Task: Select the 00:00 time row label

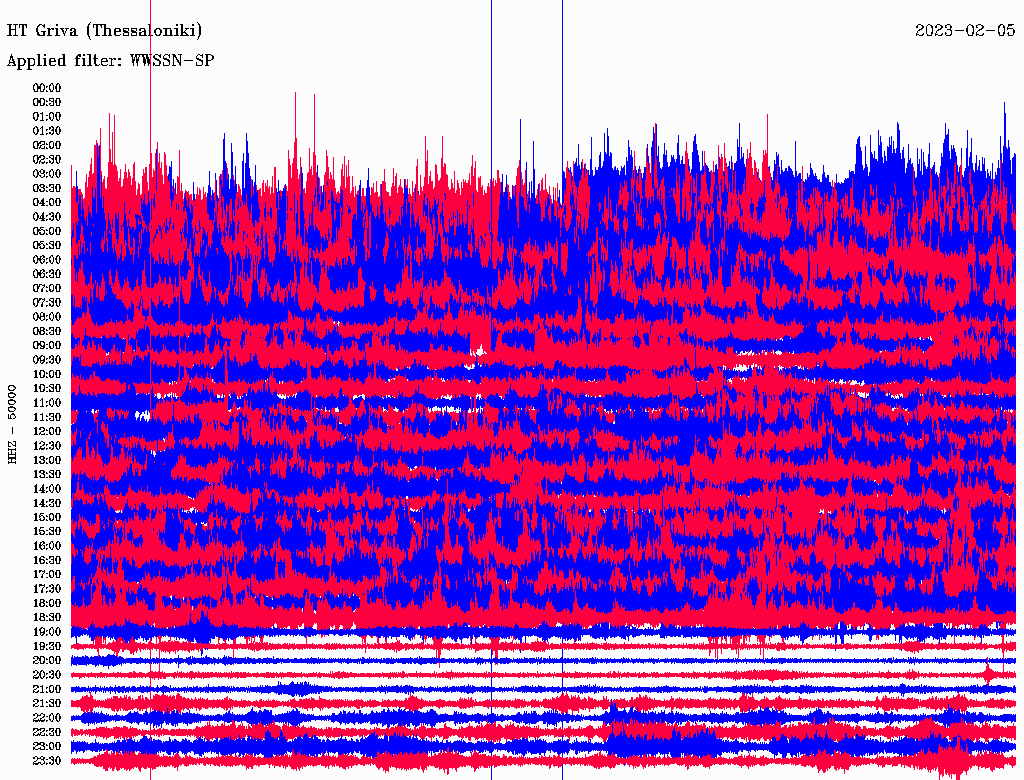Action: (47, 88)
